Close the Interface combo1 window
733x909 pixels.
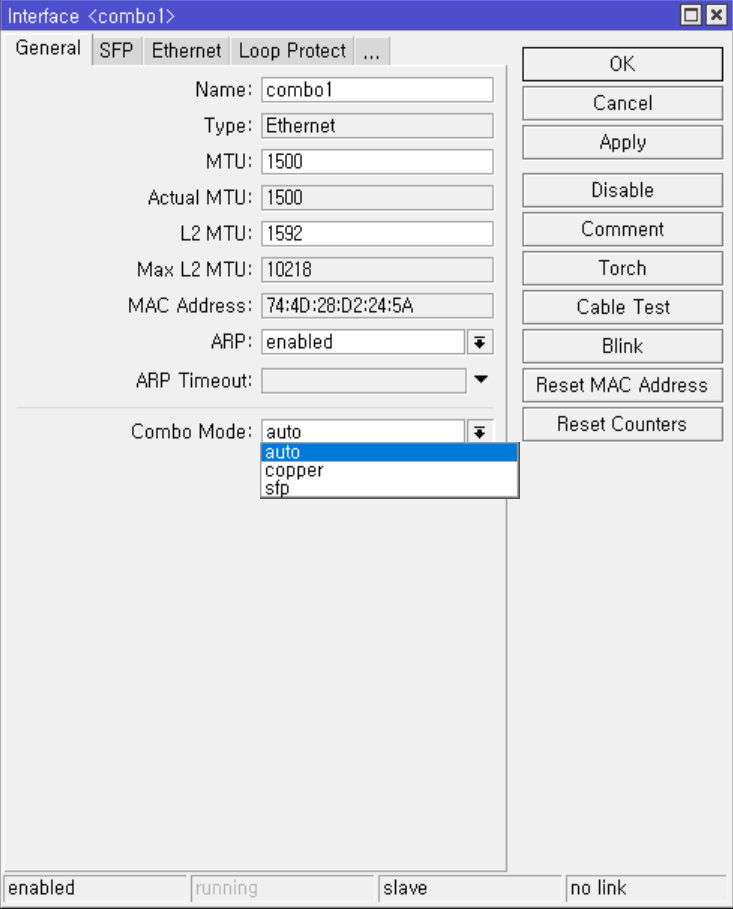pos(716,15)
